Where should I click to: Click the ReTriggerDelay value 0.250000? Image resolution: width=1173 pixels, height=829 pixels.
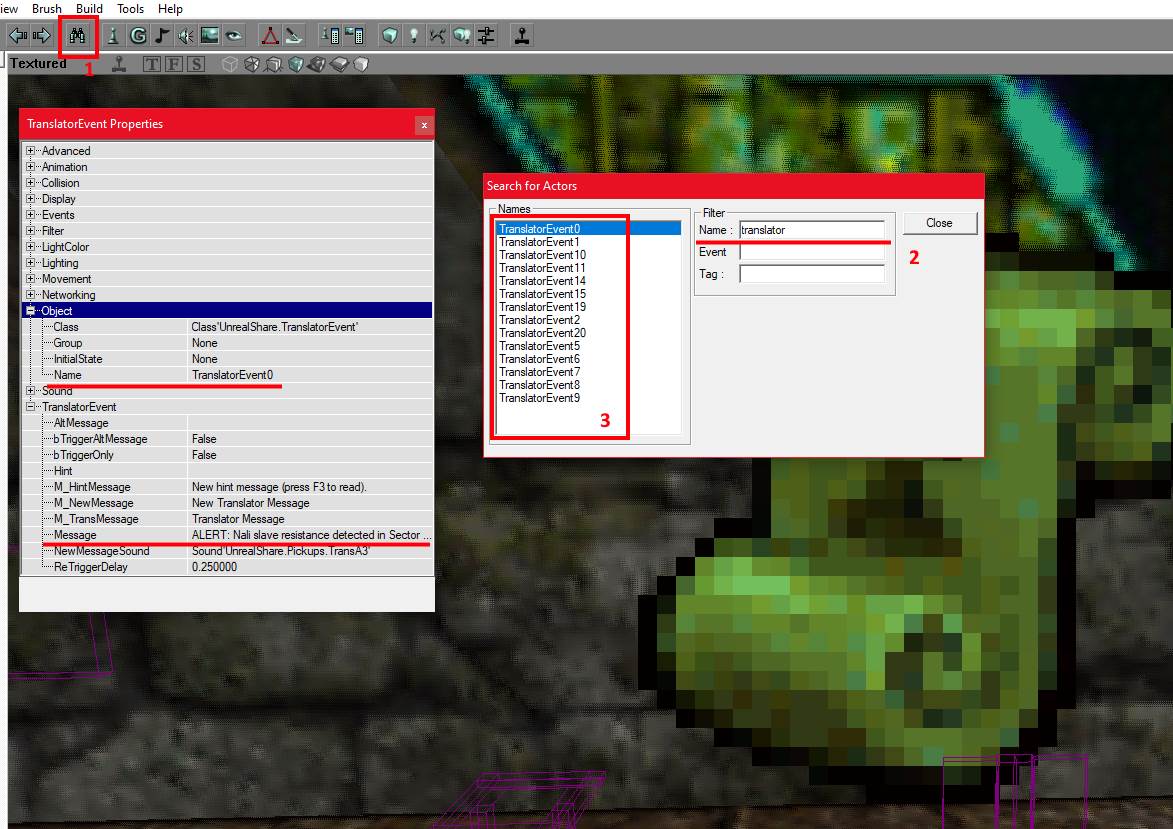click(215, 567)
